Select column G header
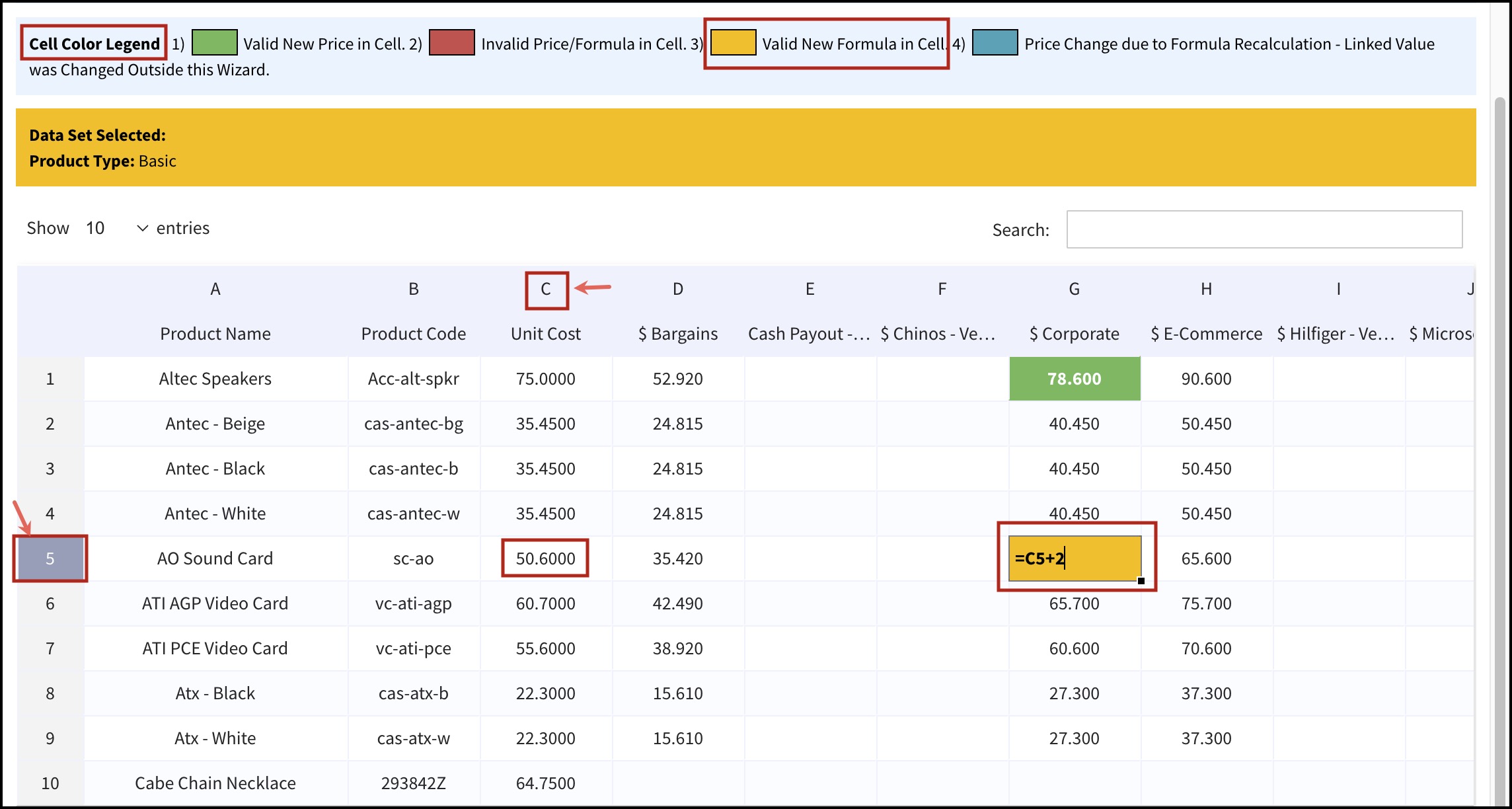 pos(1075,289)
